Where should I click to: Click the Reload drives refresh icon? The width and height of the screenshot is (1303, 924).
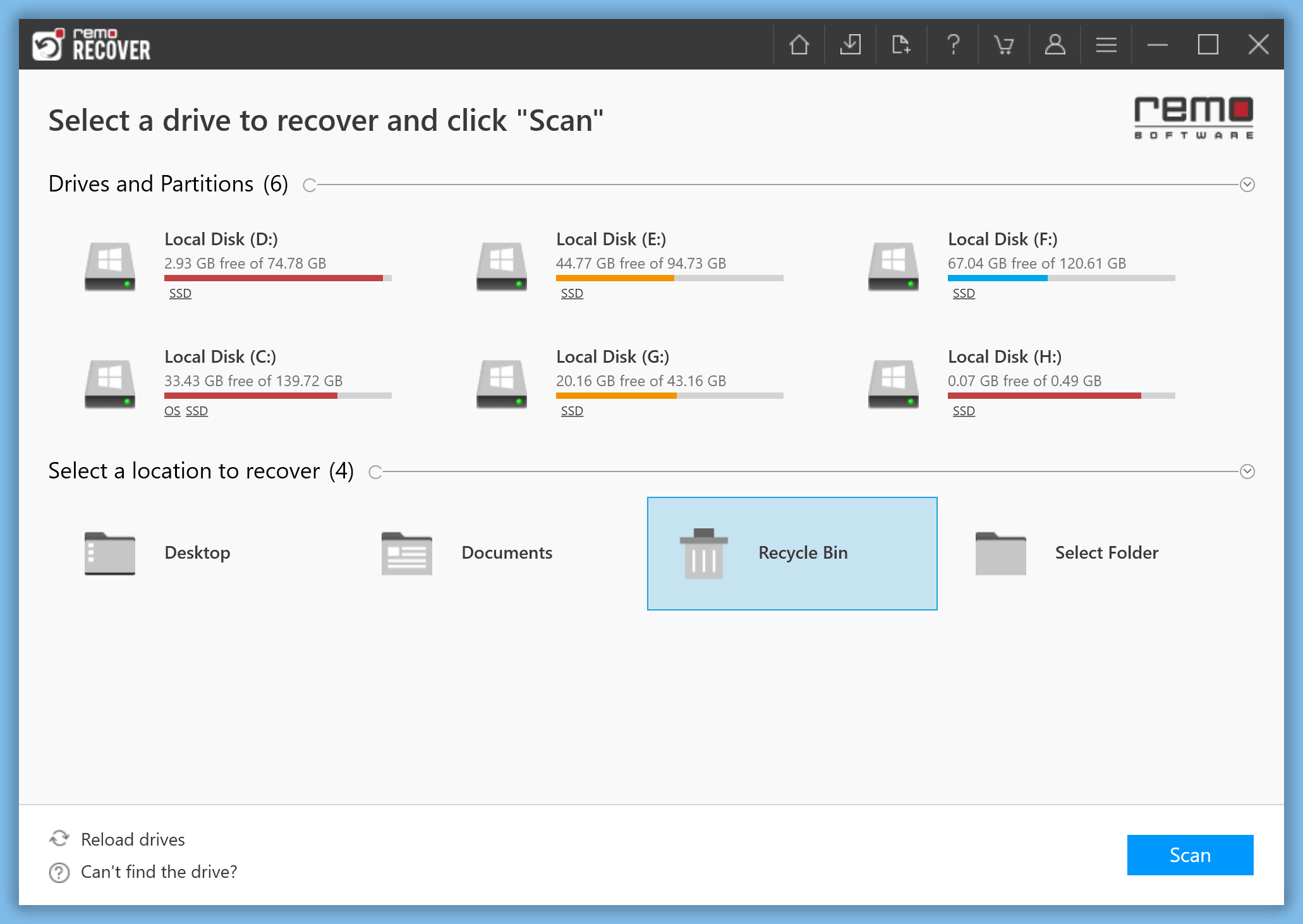pos(59,839)
